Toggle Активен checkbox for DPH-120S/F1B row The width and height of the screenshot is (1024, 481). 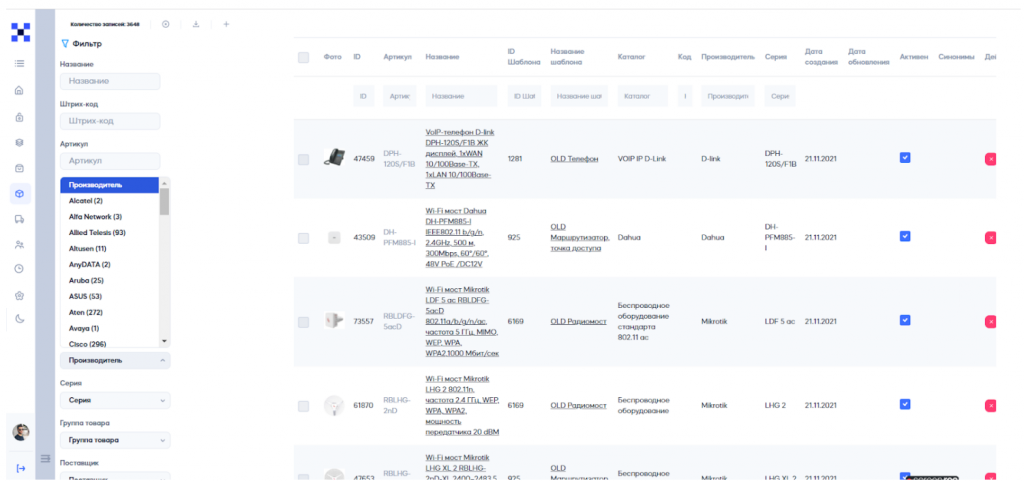904,157
